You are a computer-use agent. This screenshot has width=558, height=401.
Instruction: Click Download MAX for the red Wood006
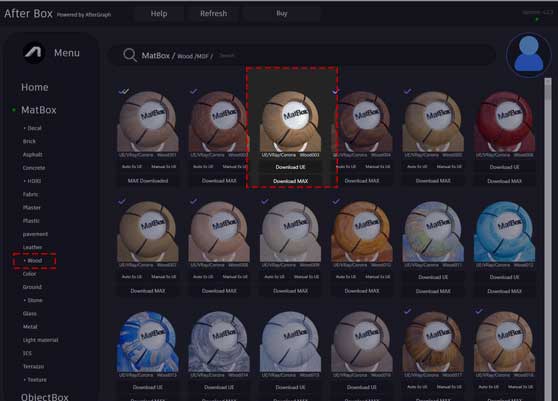click(x=504, y=181)
